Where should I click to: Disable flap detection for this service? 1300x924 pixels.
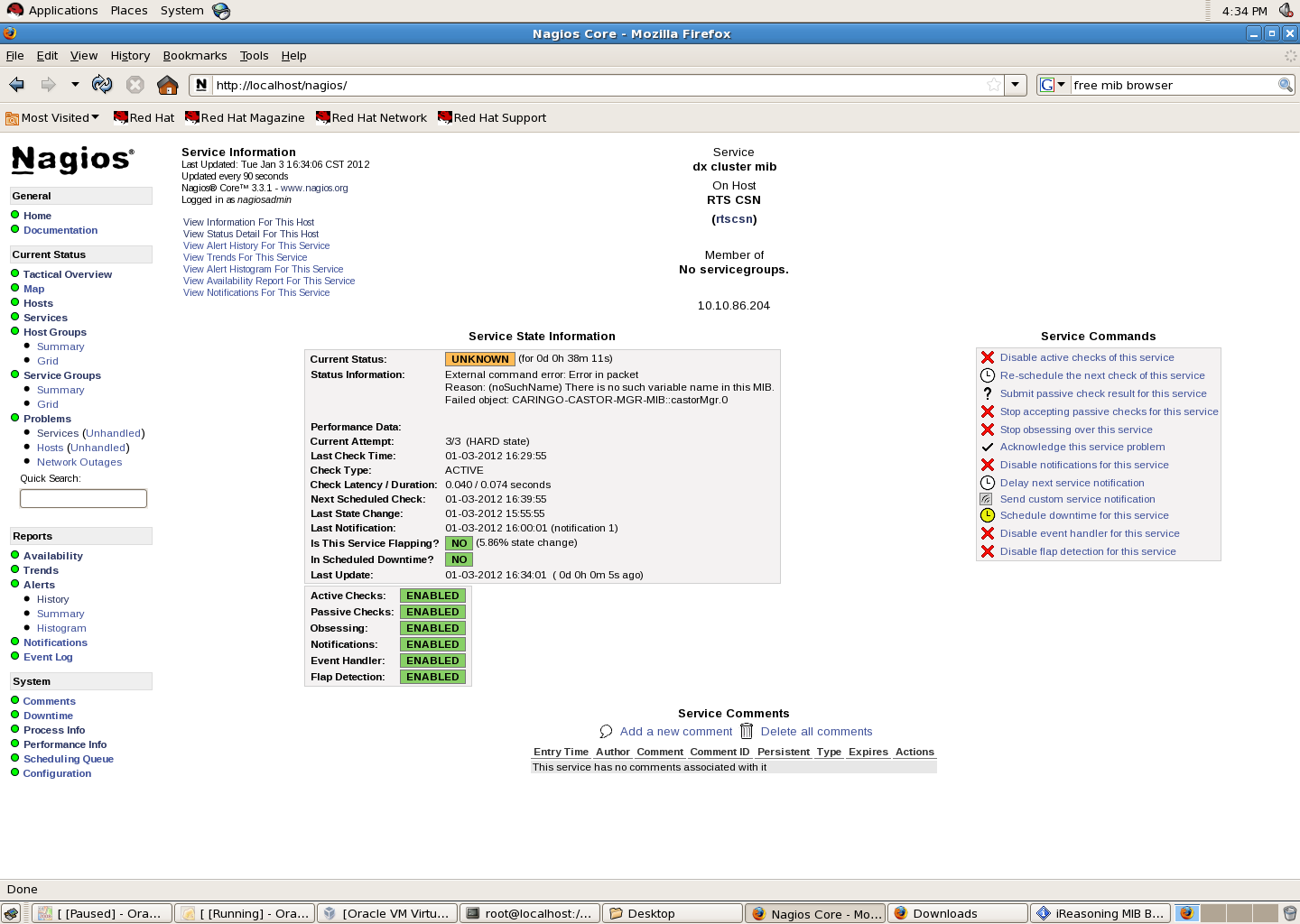1087,551
